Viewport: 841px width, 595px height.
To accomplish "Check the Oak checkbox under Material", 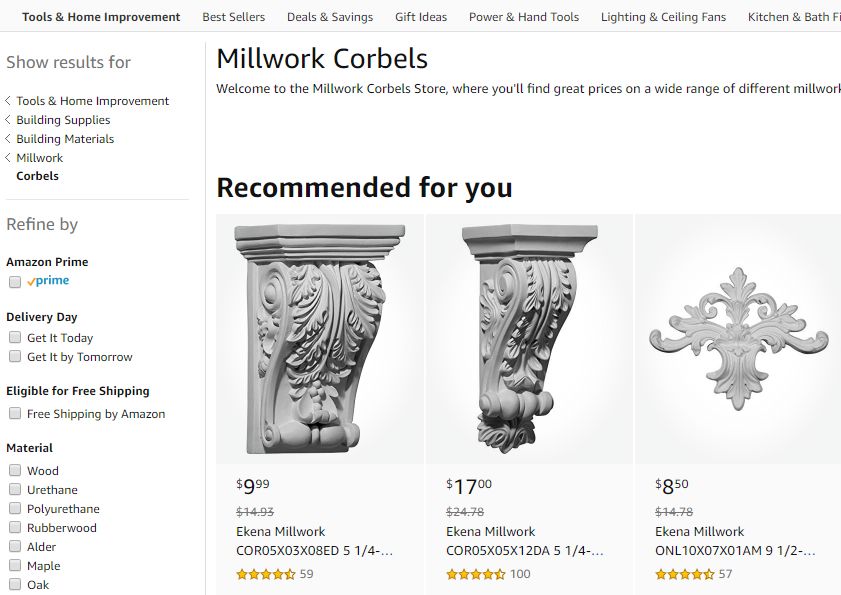I will 15,584.
